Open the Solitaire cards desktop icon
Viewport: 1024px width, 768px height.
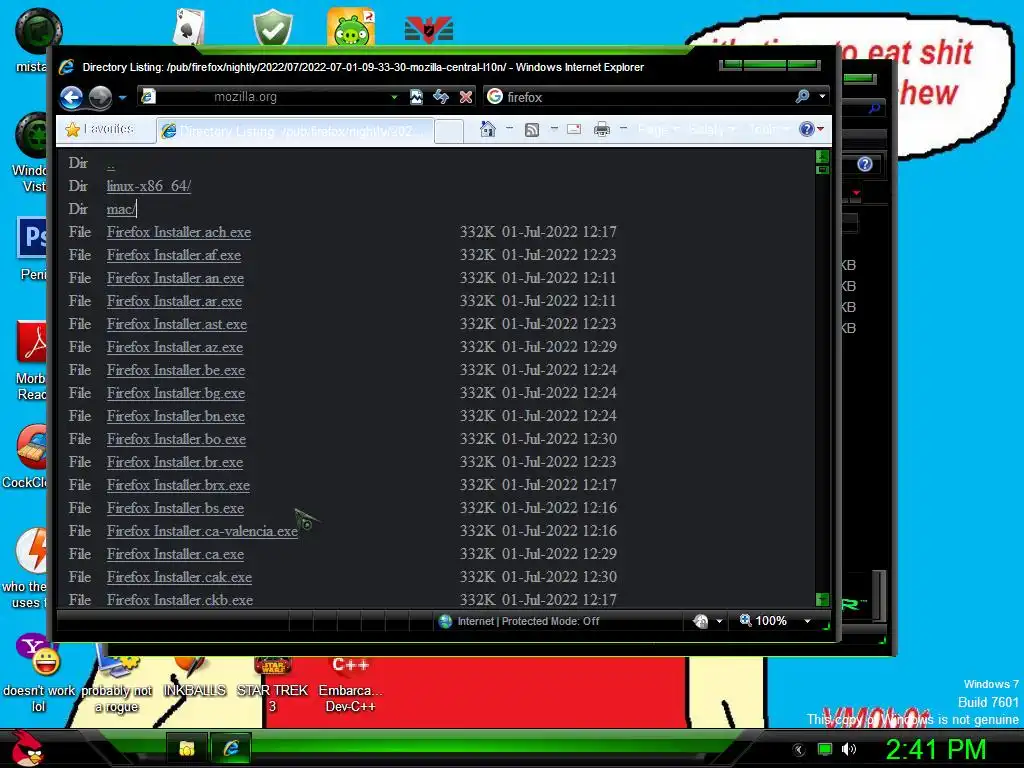[189, 26]
